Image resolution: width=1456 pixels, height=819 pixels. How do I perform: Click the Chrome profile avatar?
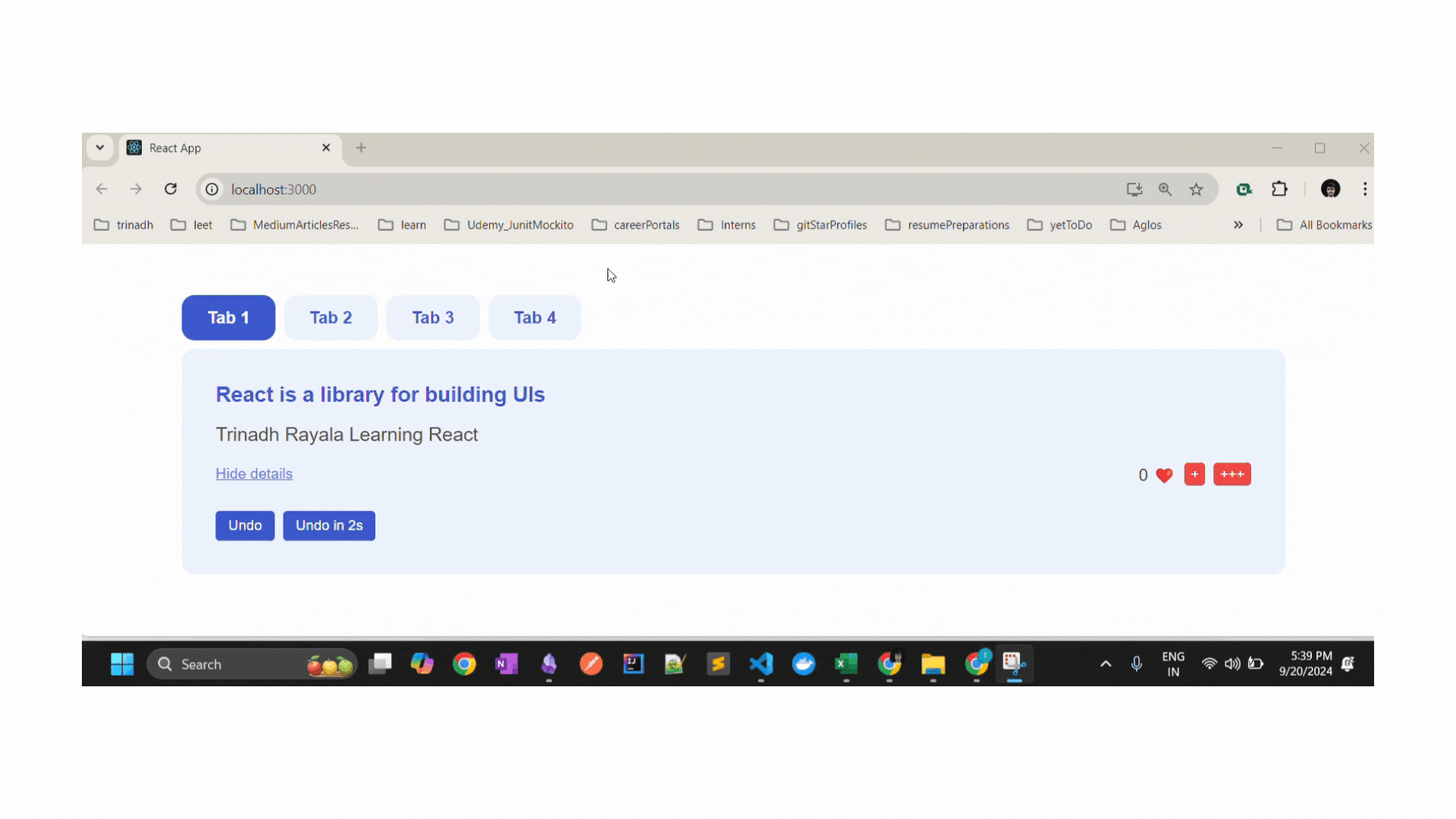coord(1330,189)
